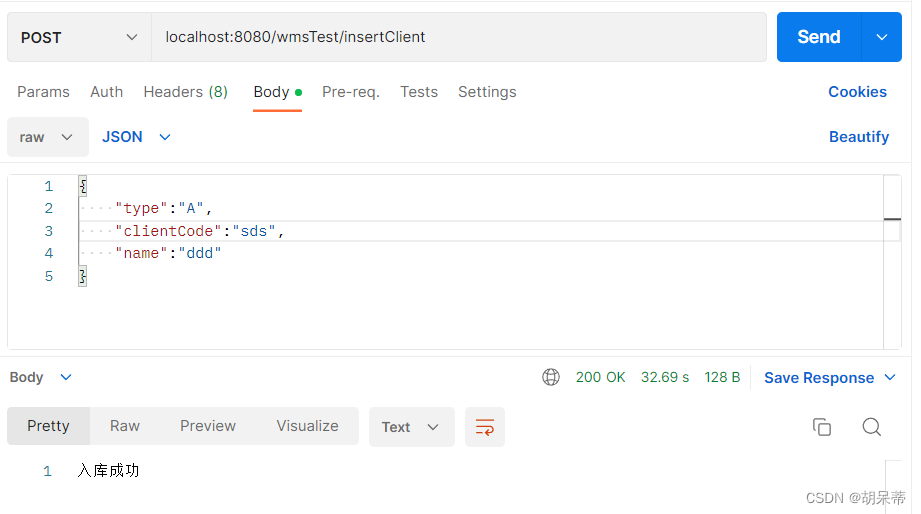This screenshot has height=514, width=921.
Task: Select the Raw response view
Action: (125, 426)
